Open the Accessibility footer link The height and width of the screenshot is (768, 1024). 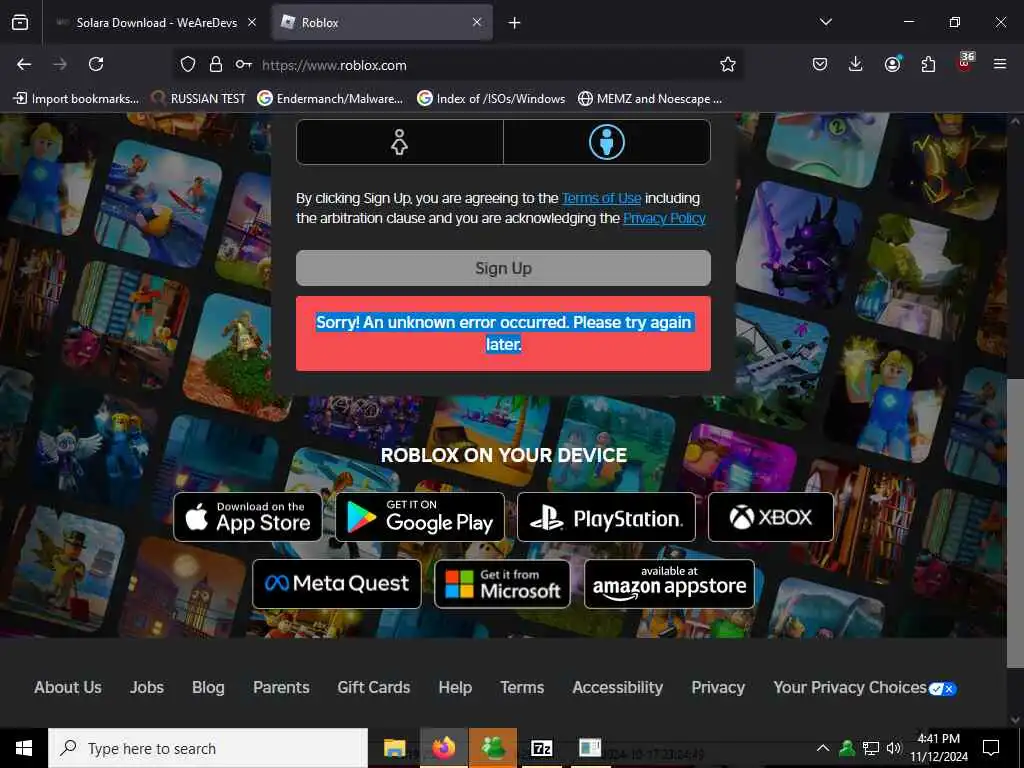click(x=618, y=687)
